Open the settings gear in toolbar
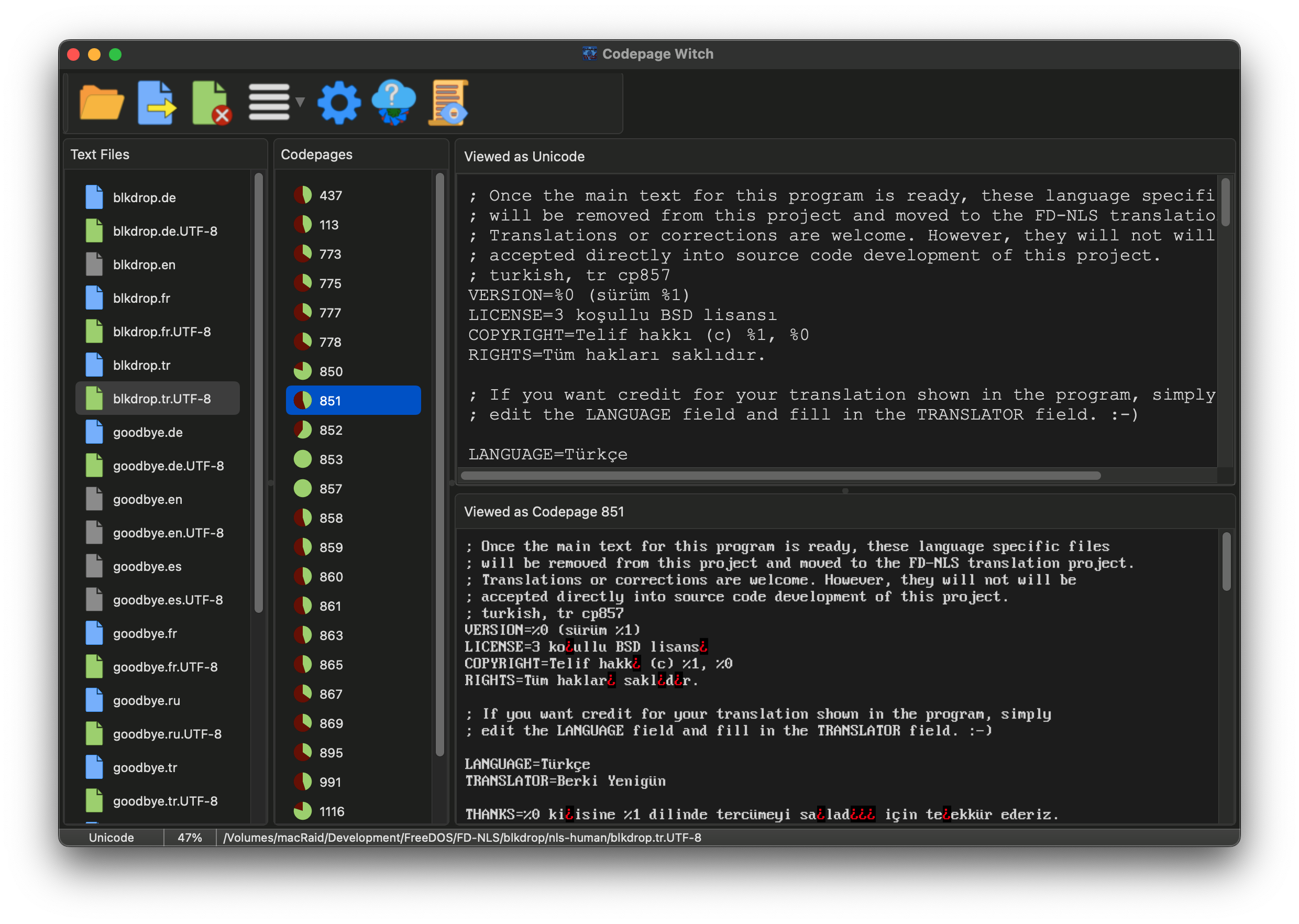 click(x=338, y=103)
